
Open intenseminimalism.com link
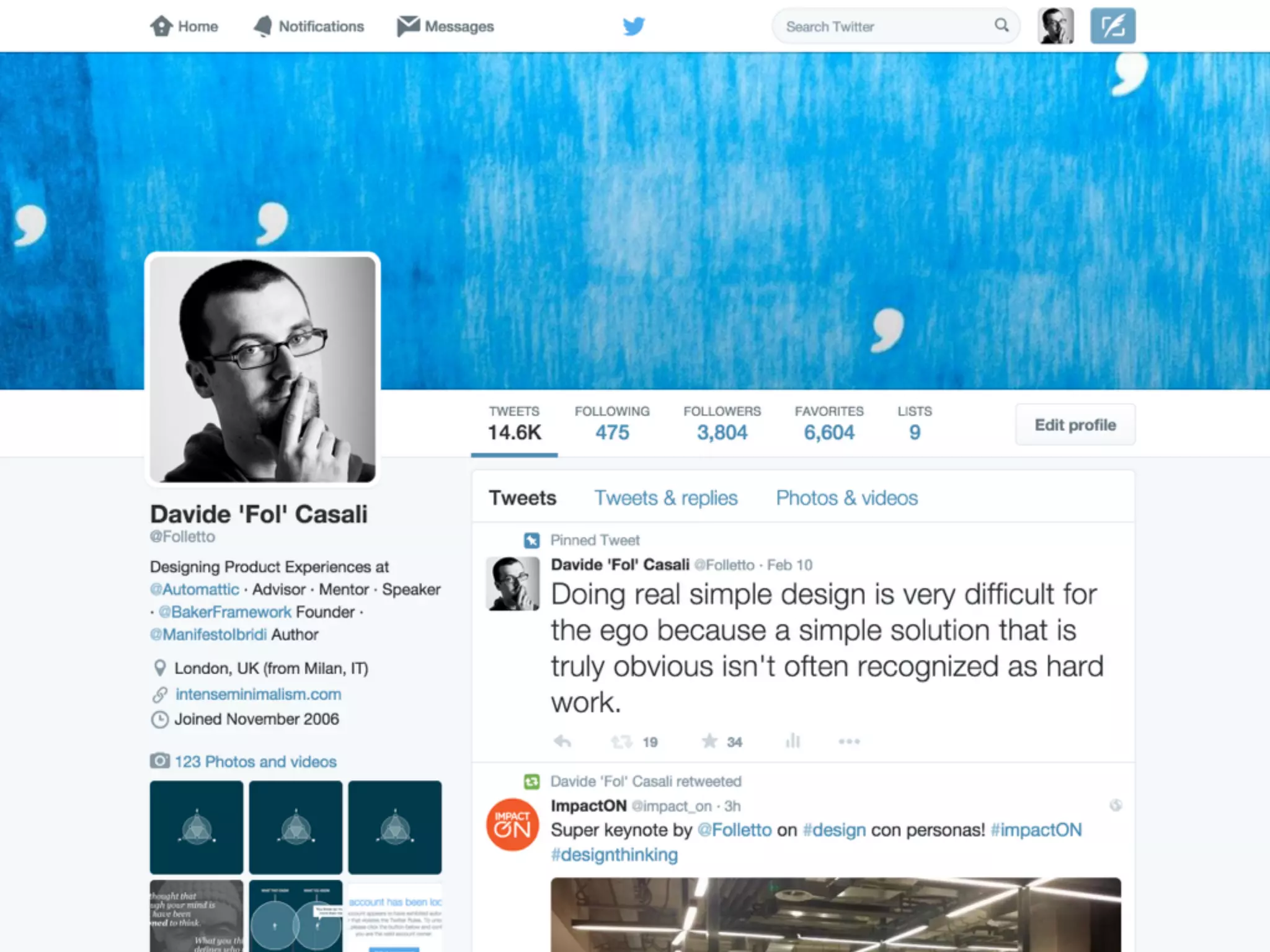click(x=258, y=694)
